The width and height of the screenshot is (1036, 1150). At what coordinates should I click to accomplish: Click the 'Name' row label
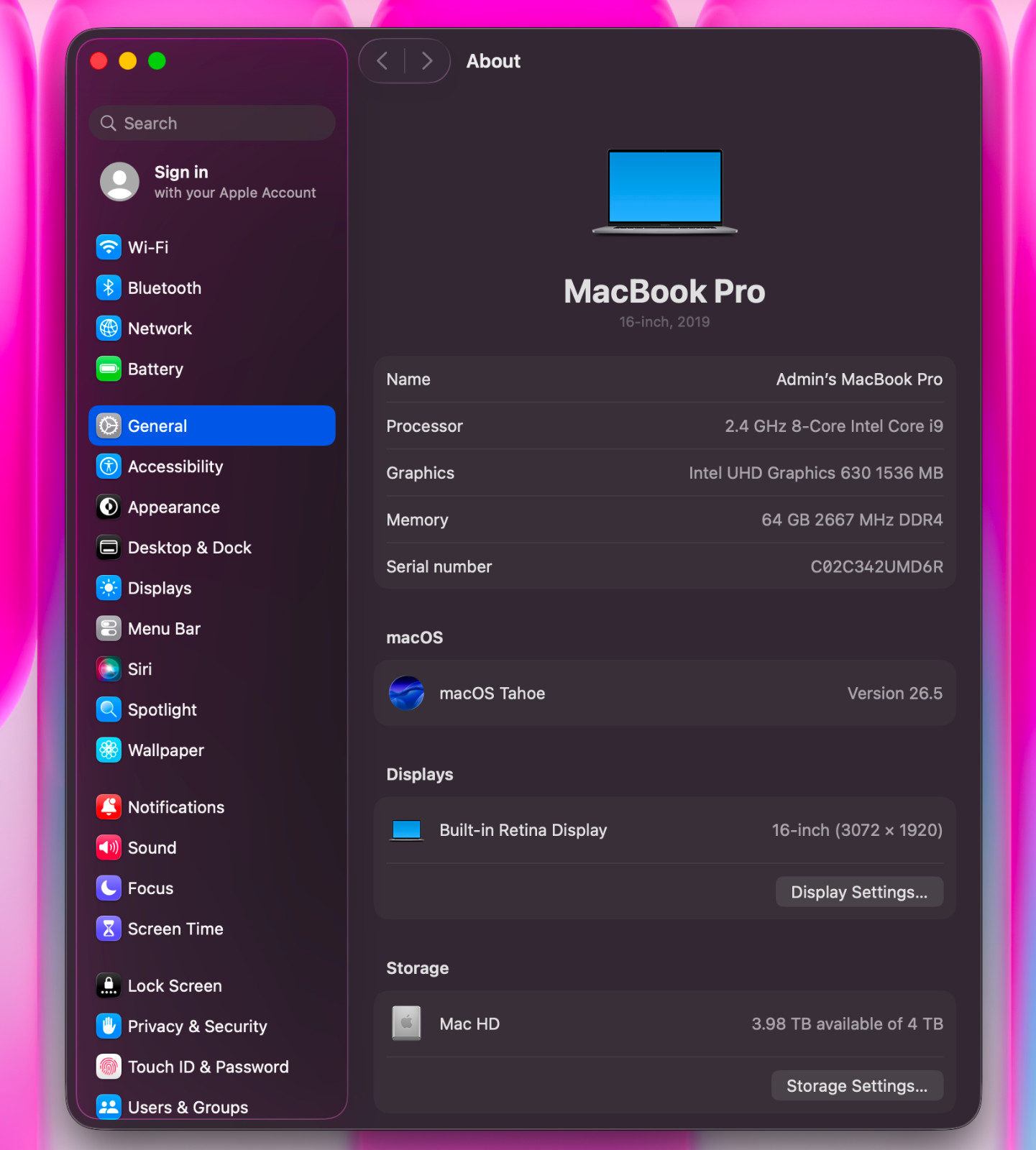[x=408, y=379]
